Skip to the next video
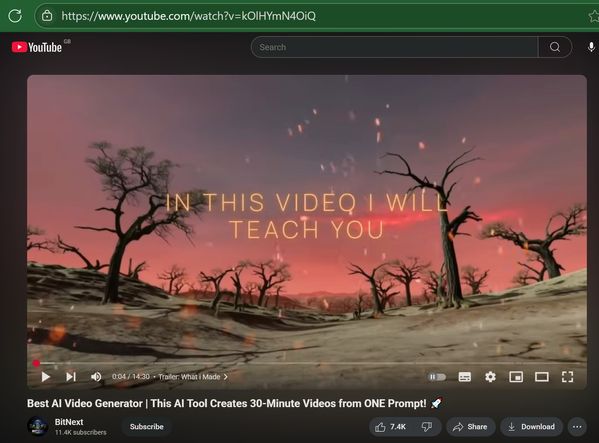599x443 pixels. tap(71, 377)
